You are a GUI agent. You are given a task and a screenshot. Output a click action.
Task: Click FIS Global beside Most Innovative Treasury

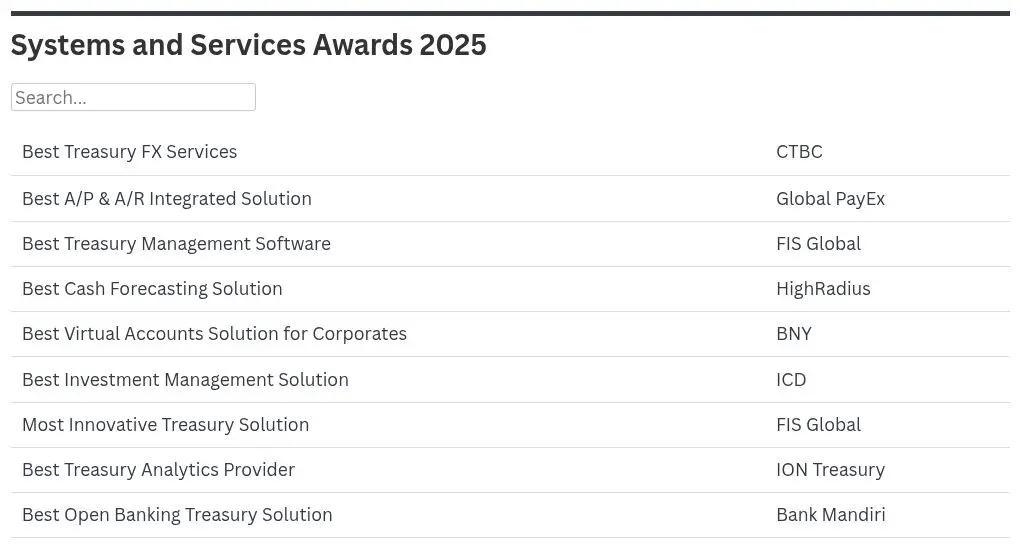coord(818,425)
